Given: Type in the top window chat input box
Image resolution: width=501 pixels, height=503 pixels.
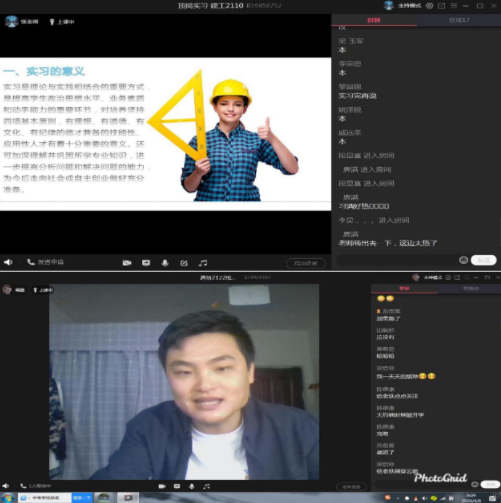Looking at the screenshot, I should 397,260.
